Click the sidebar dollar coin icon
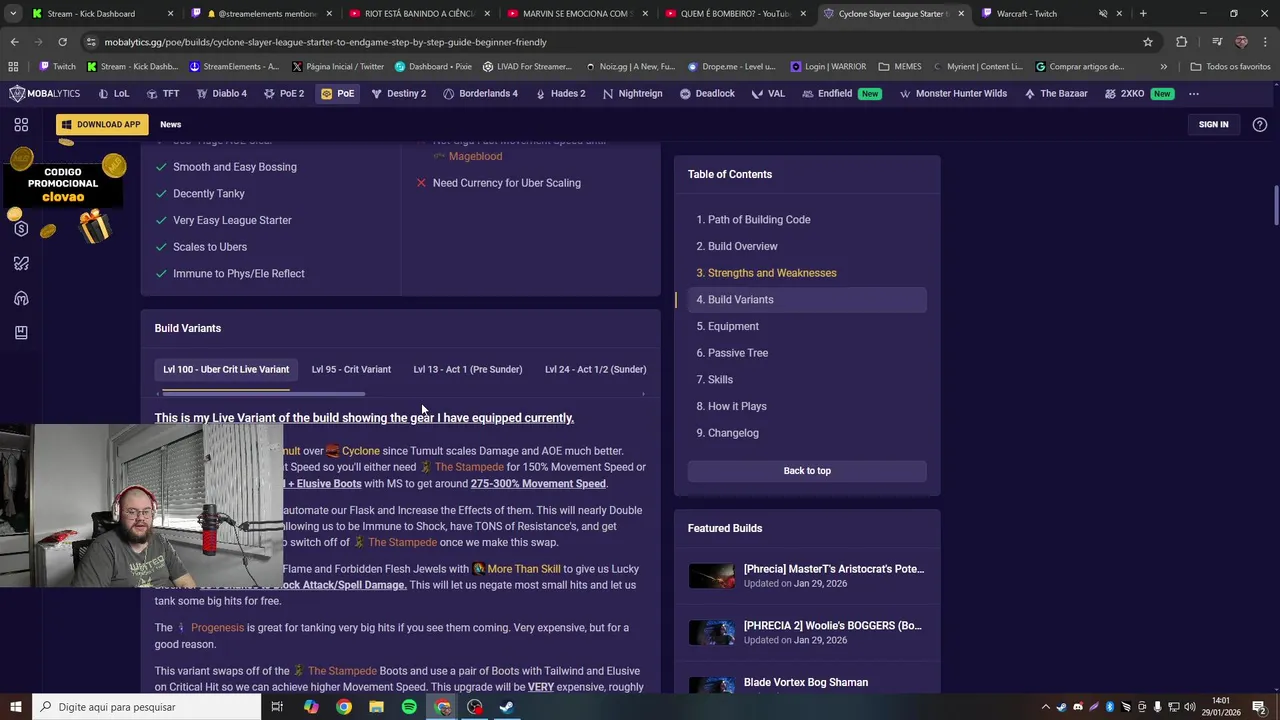The image size is (1280, 720). [x=21, y=229]
